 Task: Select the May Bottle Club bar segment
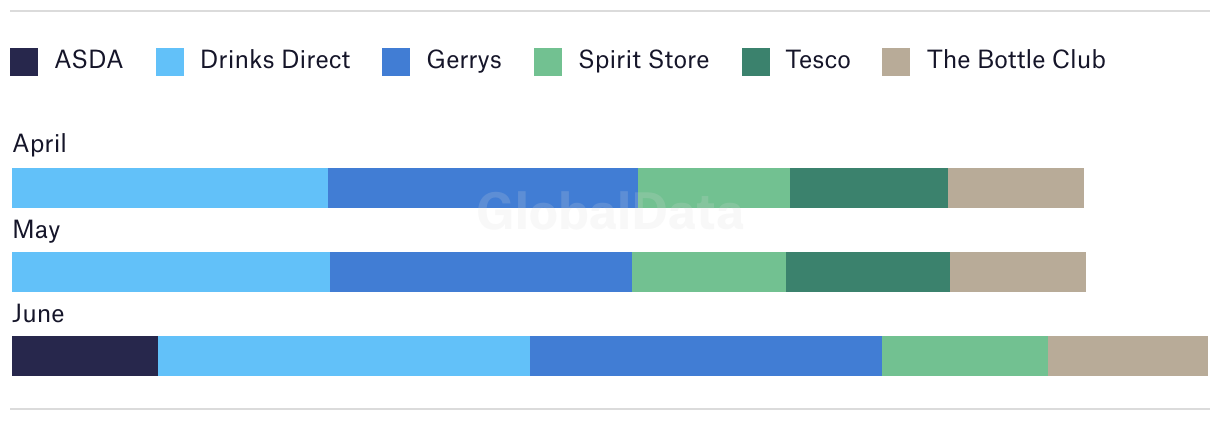pyautogui.click(x=1018, y=272)
